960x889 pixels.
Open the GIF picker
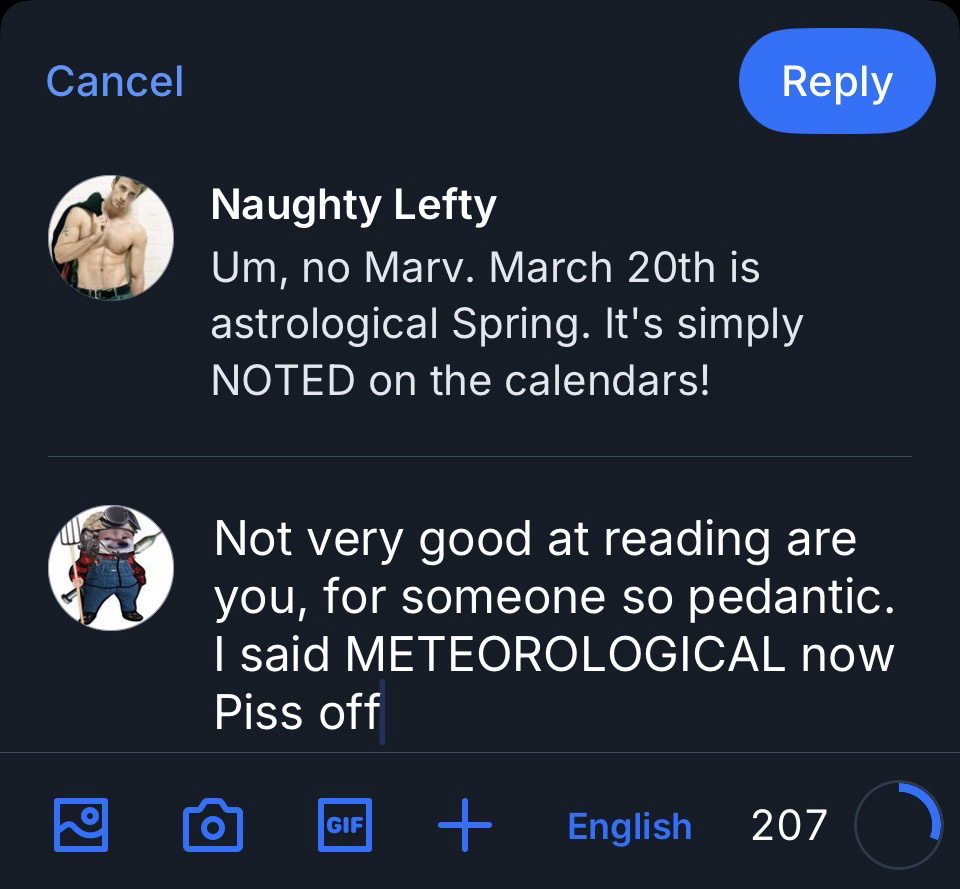(344, 825)
